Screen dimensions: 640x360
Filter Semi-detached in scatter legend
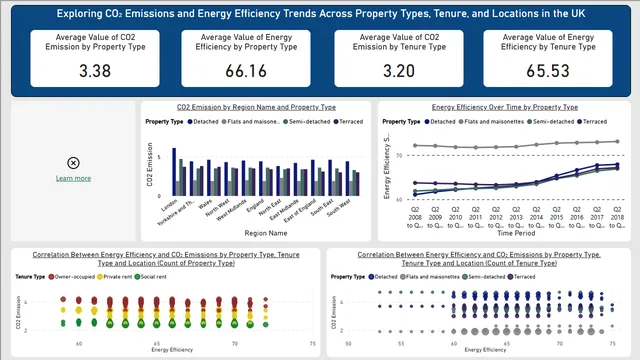coord(484,277)
